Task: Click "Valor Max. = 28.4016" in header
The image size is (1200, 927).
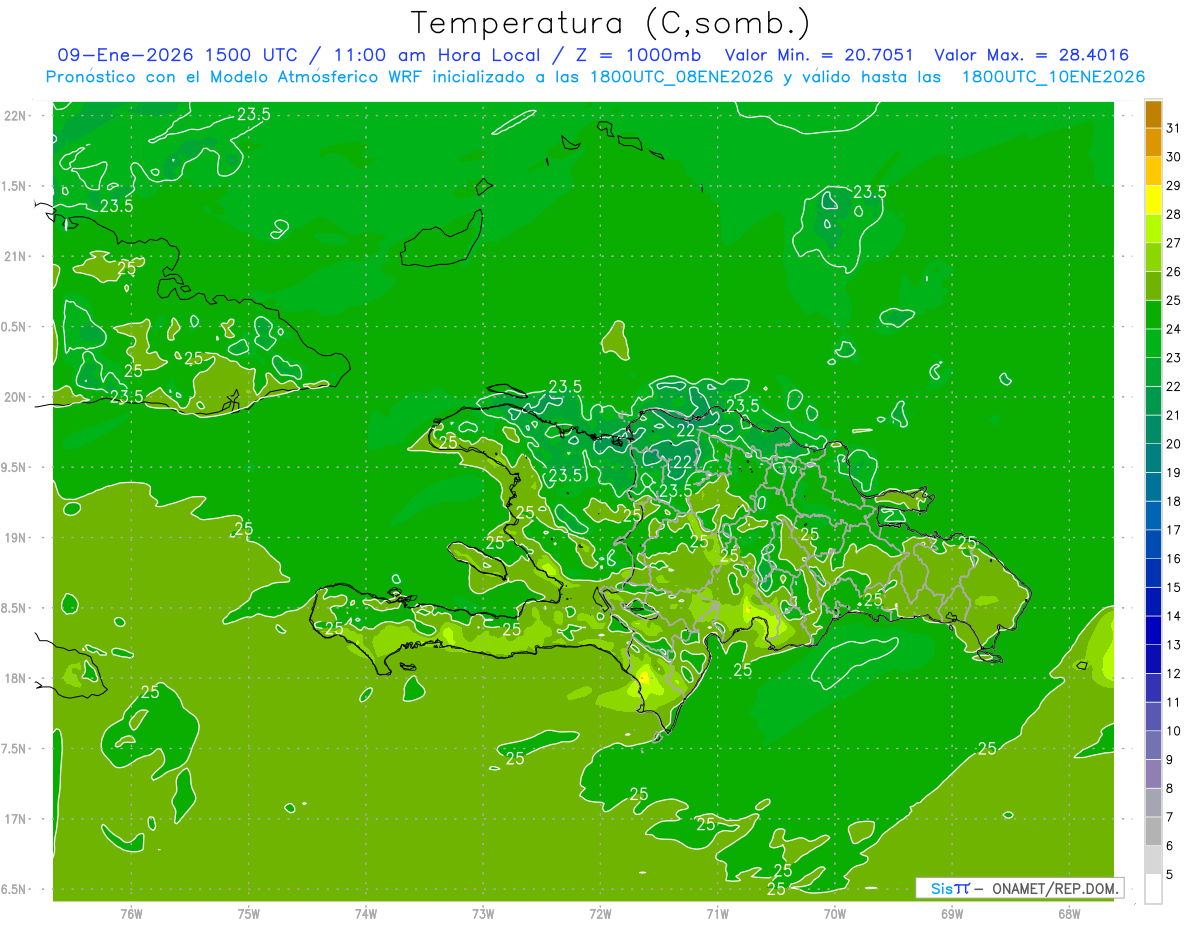Action: point(1031,55)
